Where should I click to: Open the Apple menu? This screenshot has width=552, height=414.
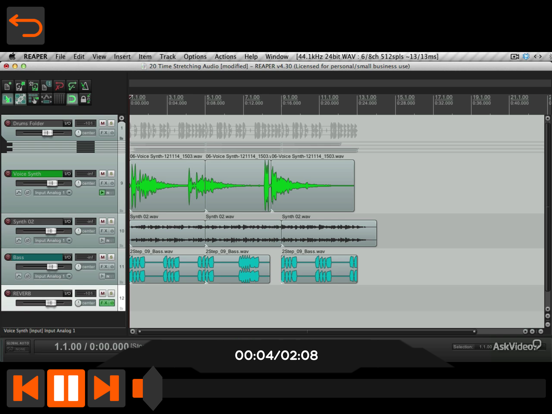tap(12, 56)
